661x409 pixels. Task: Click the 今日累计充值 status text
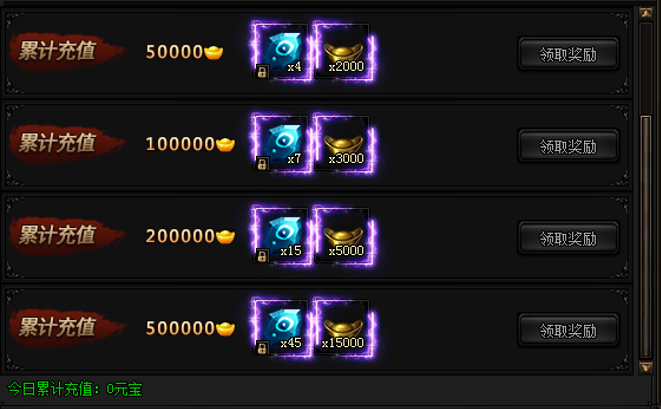(x=75, y=389)
